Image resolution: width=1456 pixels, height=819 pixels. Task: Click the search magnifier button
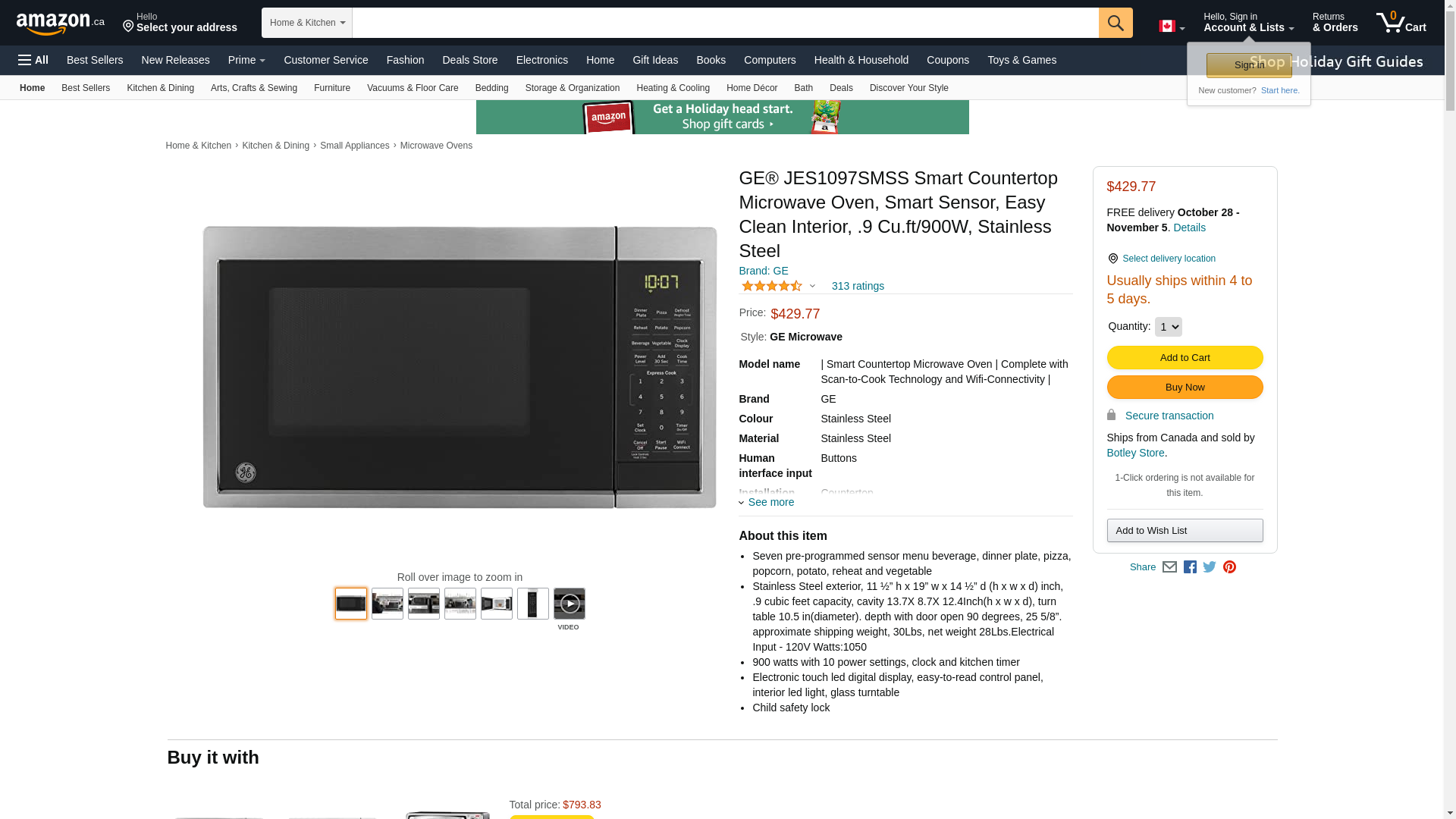point(1115,23)
